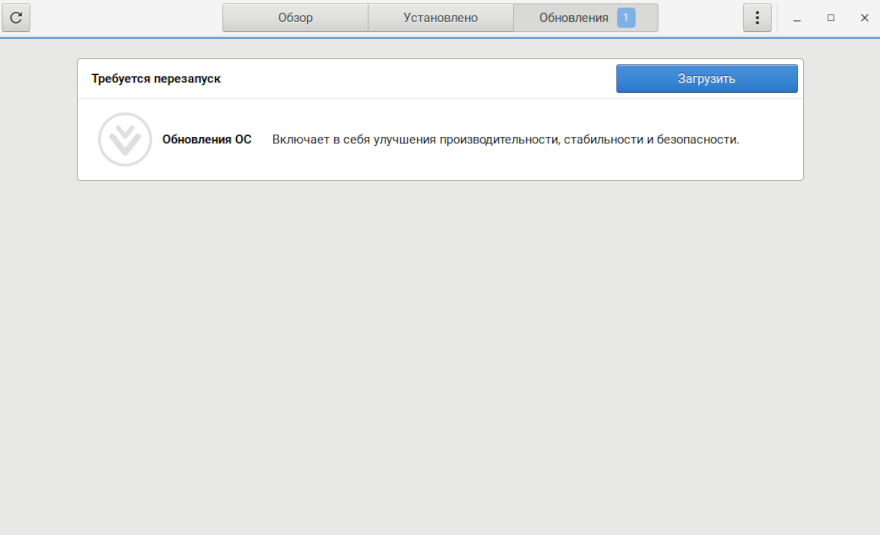
Task: Click blank space between heading and Загрузить button
Action: 420,79
